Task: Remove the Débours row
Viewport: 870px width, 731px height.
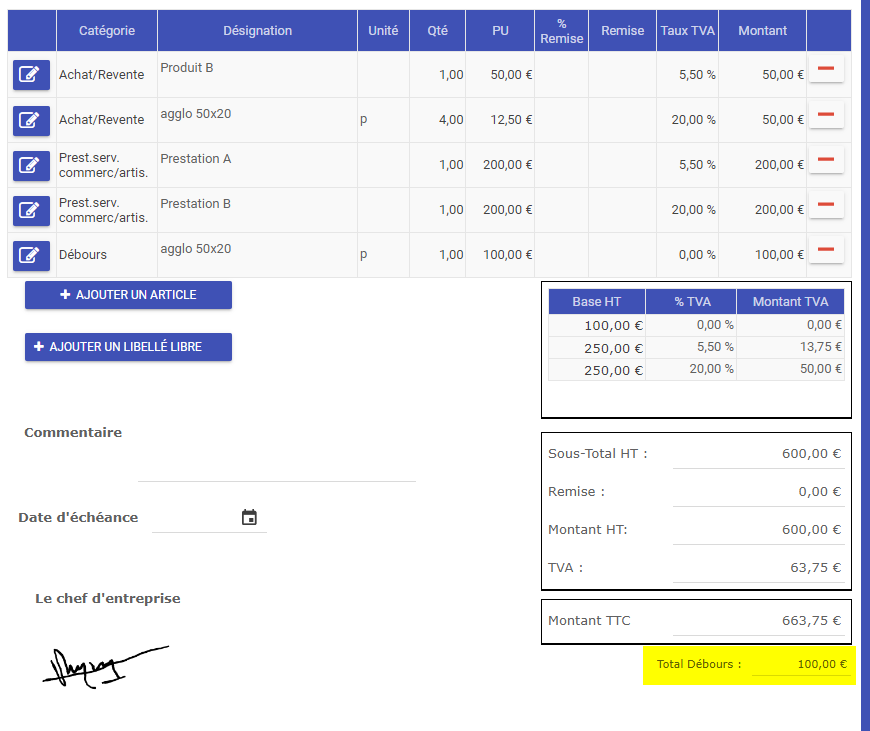Action: pyautogui.click(x=826, y=250)
